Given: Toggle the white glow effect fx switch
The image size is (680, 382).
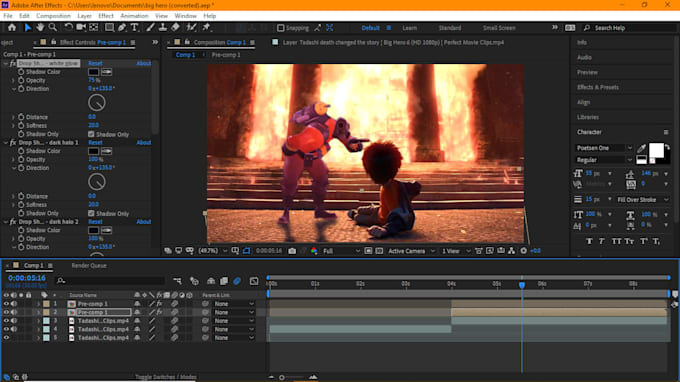Looking at the screenshot, I should [x=13, y=63].
